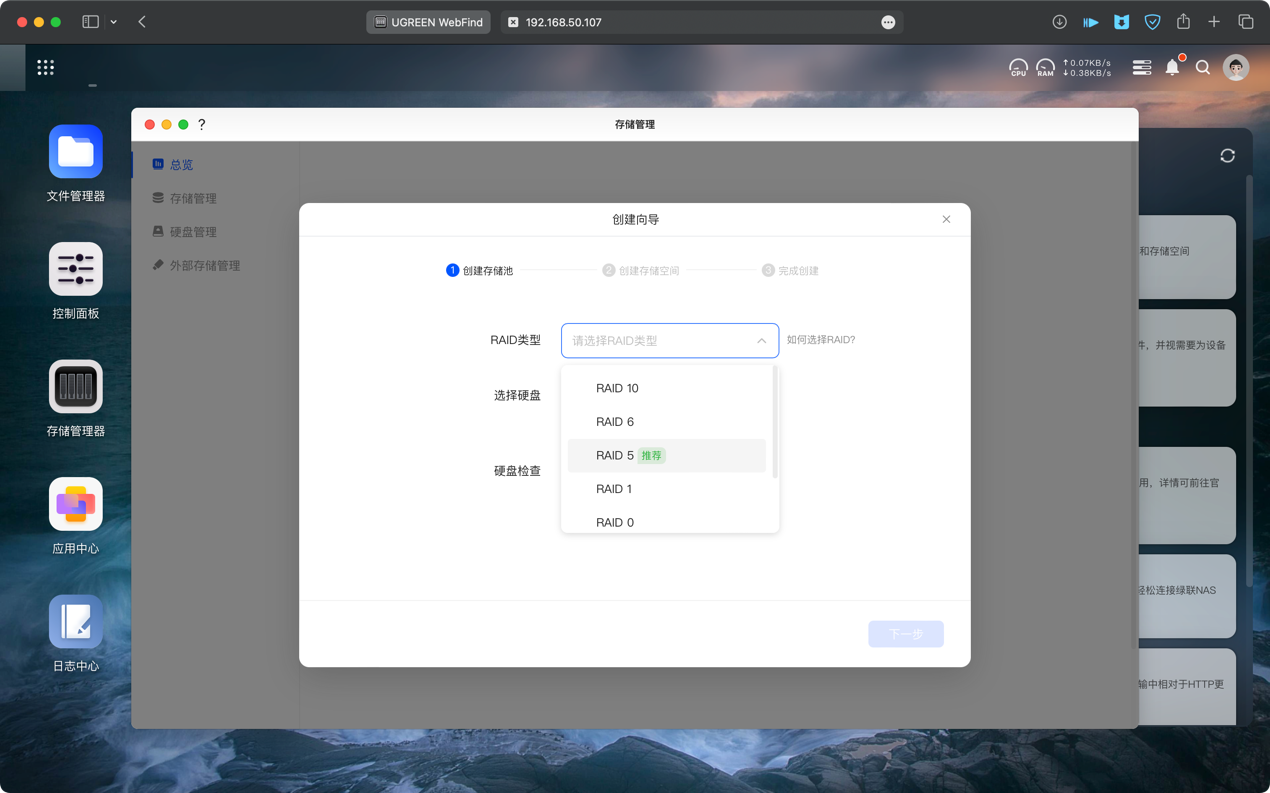This screenshot has width=1270, height=793.
Task: Pick RAID 1 in the dropdown
Action: (x=614, y=489)
